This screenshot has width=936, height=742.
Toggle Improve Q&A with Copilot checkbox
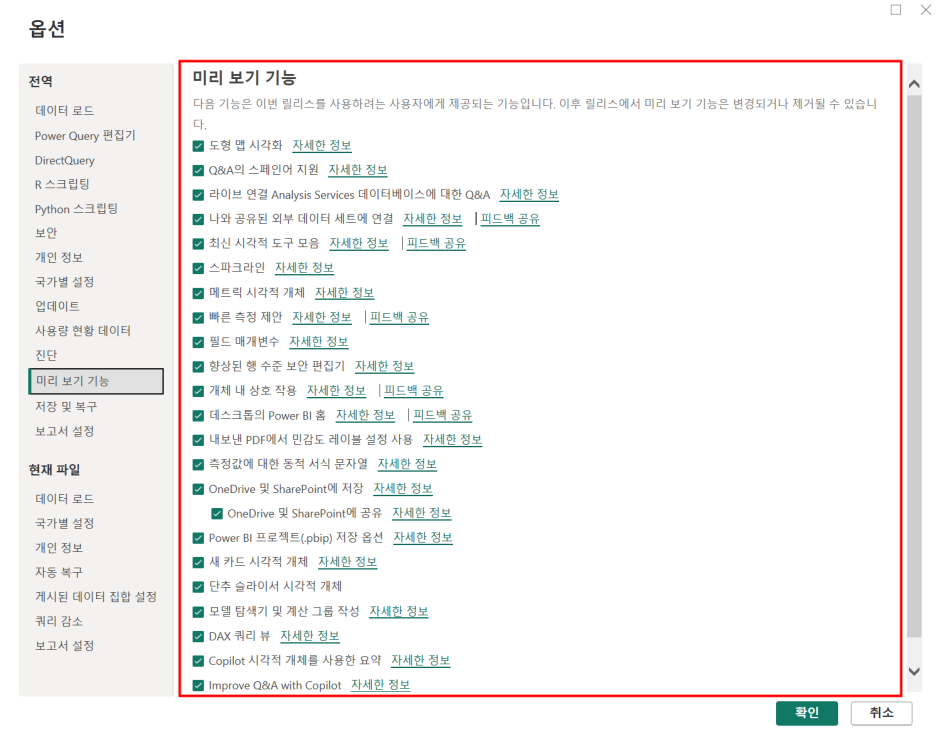pyautogui.click(x=198, y=685)
